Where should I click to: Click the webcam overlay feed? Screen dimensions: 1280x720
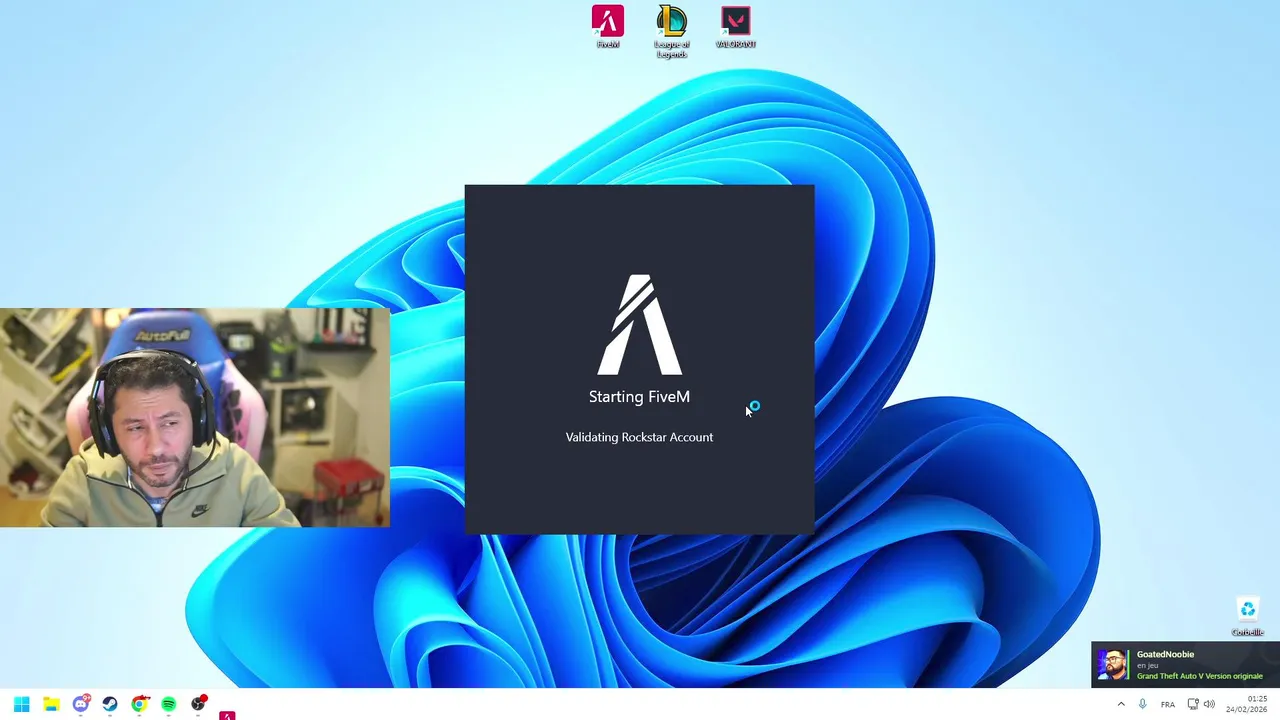[195, 417]
